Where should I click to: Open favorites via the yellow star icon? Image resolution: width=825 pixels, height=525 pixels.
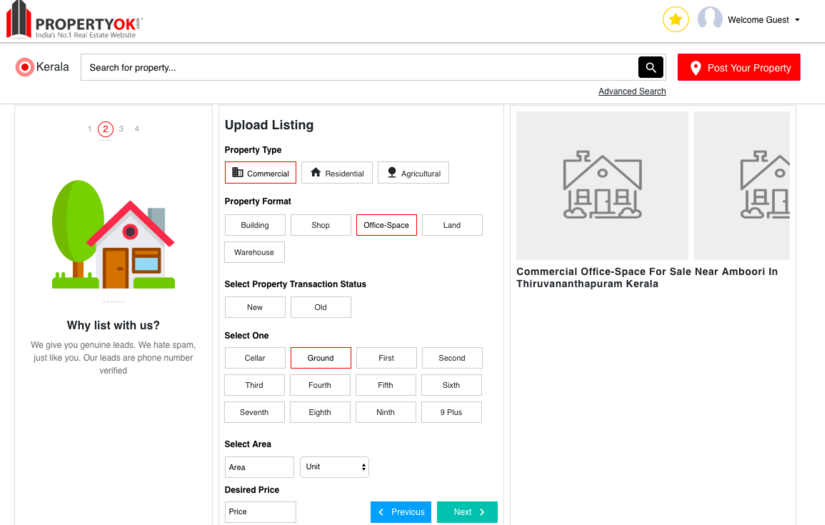click(x=675, y=19)
